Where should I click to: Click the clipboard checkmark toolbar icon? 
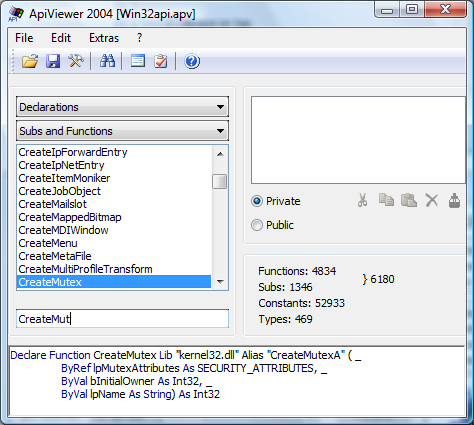(x=161, y=61)
